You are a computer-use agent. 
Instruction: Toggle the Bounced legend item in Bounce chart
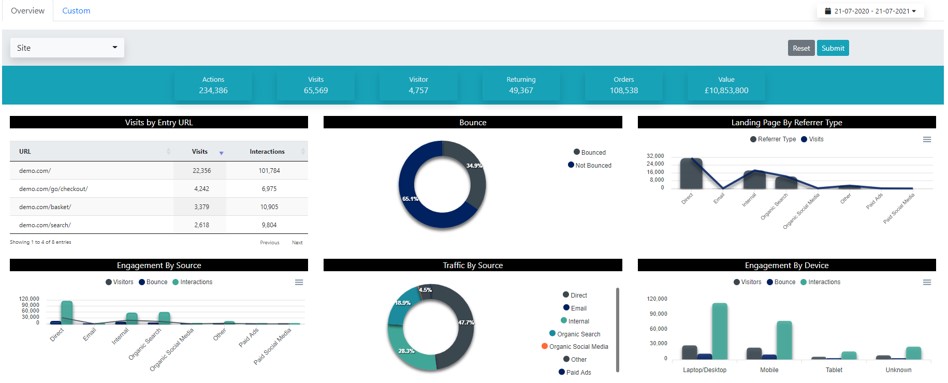pyautogui.click(x=589, y=152)
